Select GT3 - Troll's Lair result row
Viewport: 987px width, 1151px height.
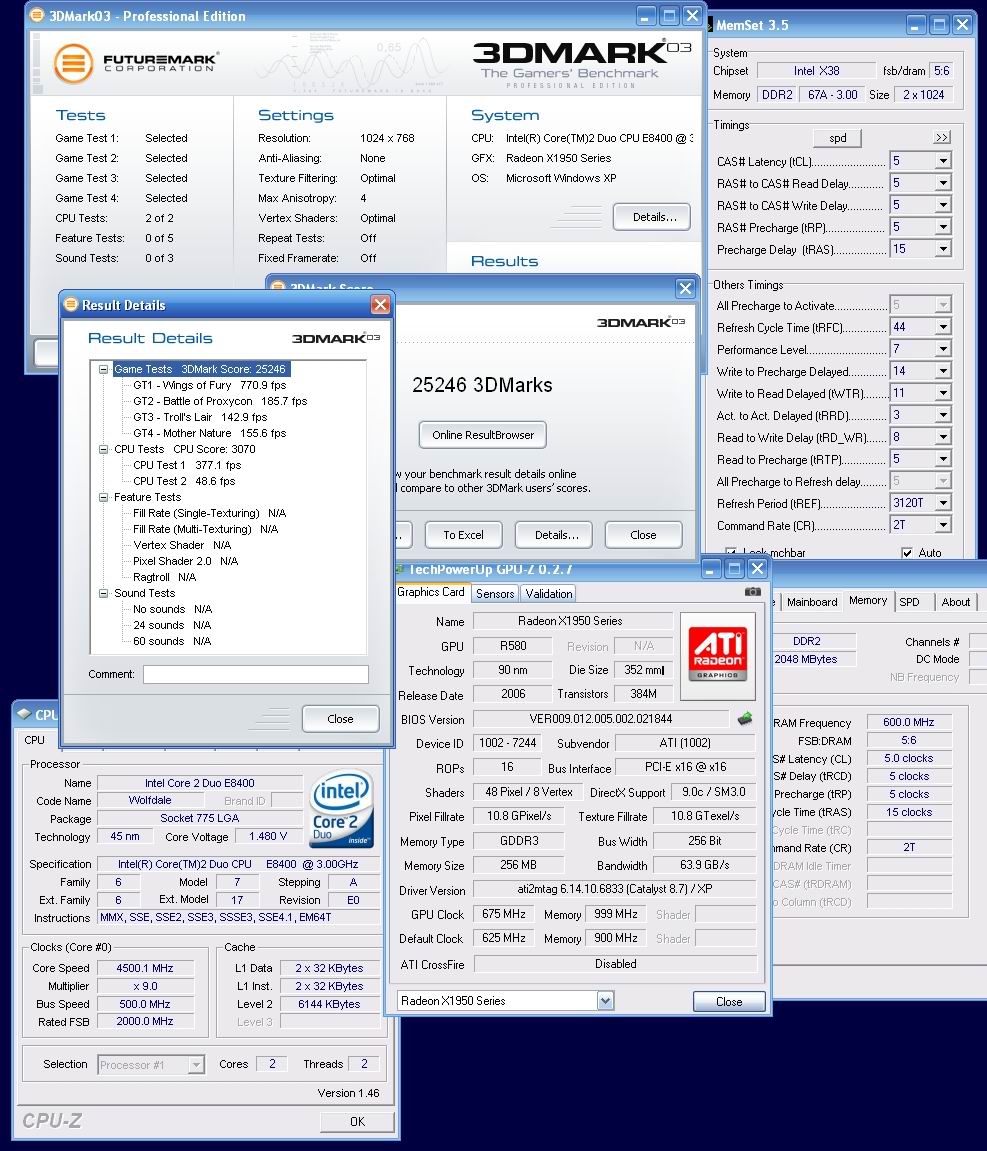[x=200, y=417]
